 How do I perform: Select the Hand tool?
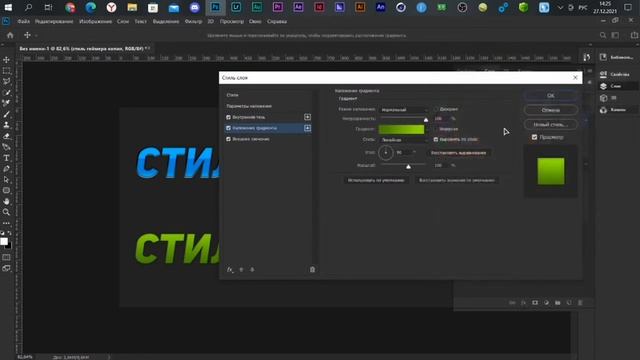pyautogui.click(x=6, y=201)
